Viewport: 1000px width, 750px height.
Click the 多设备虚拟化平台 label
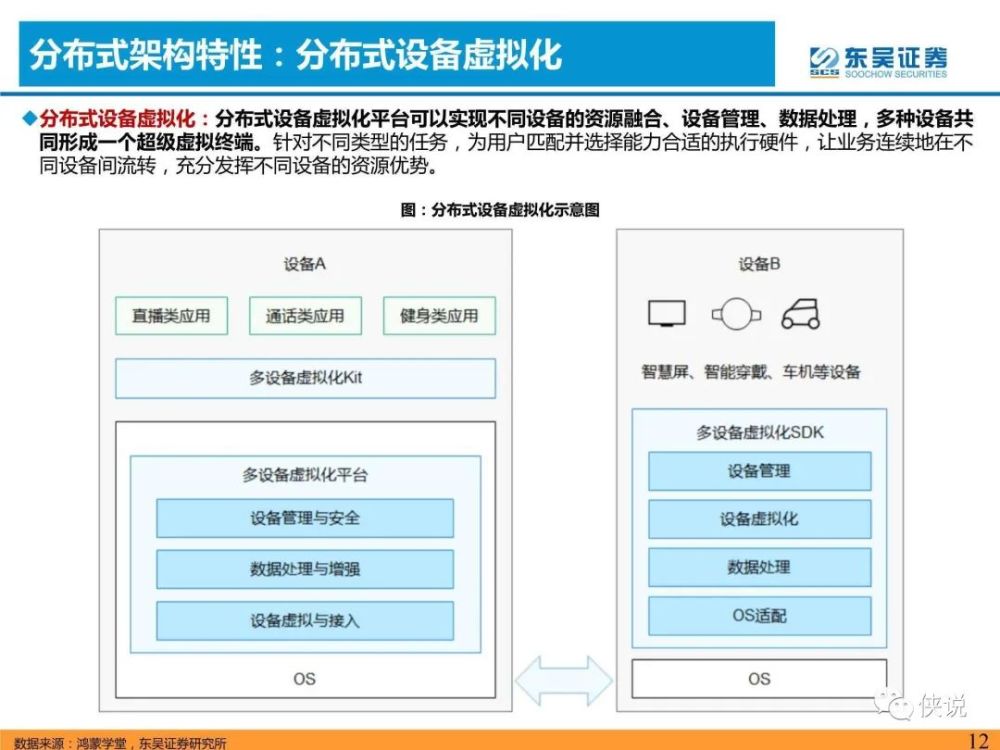click(x=305, y=474)
